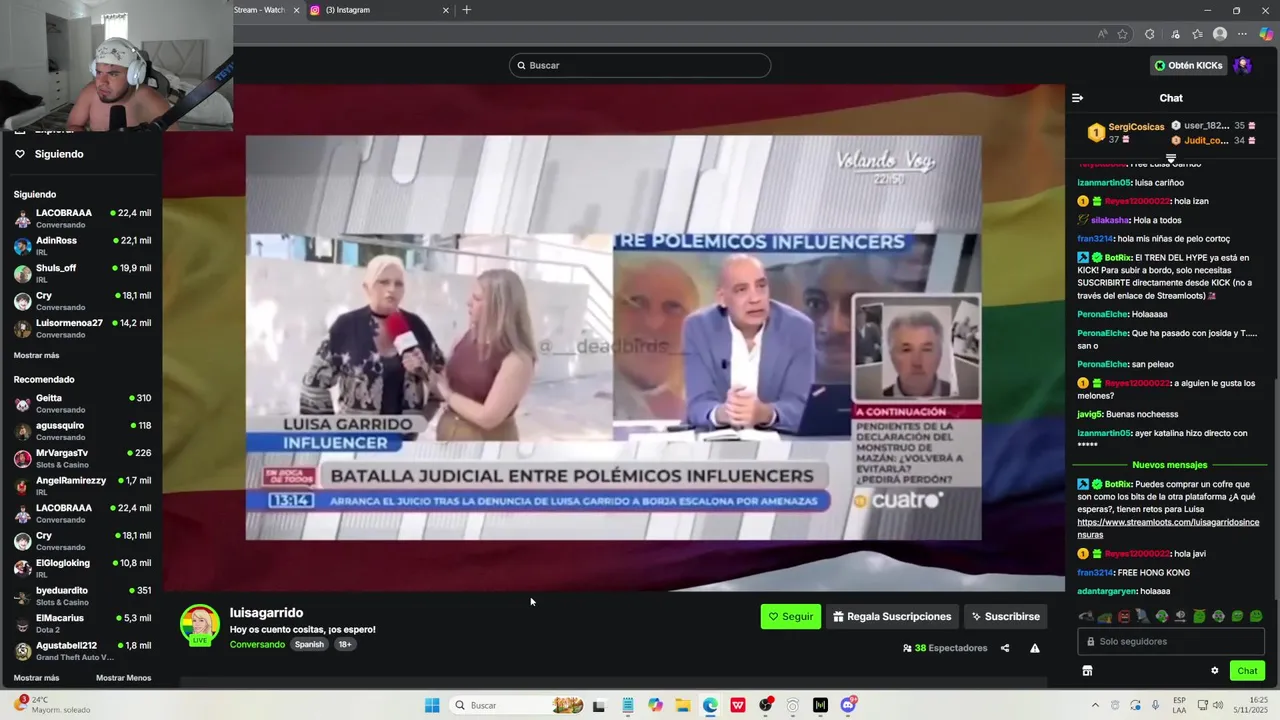
Task: Open Copilot app in taskbar
Action: click(x=655, y=705)
